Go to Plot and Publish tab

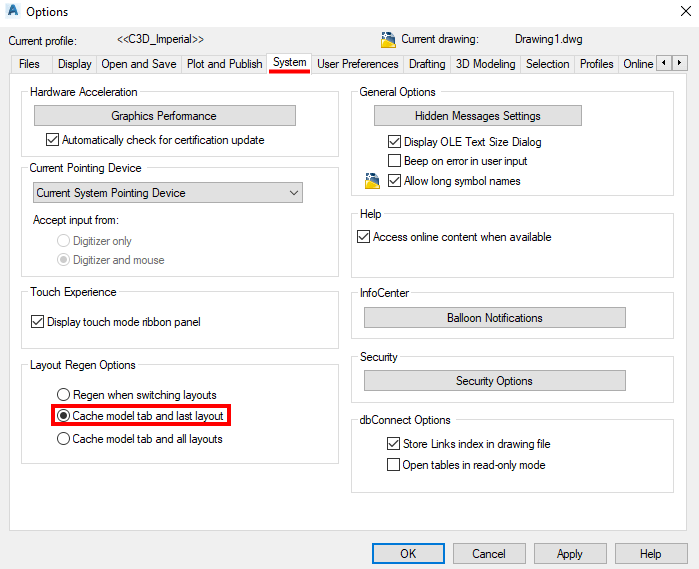225,64
